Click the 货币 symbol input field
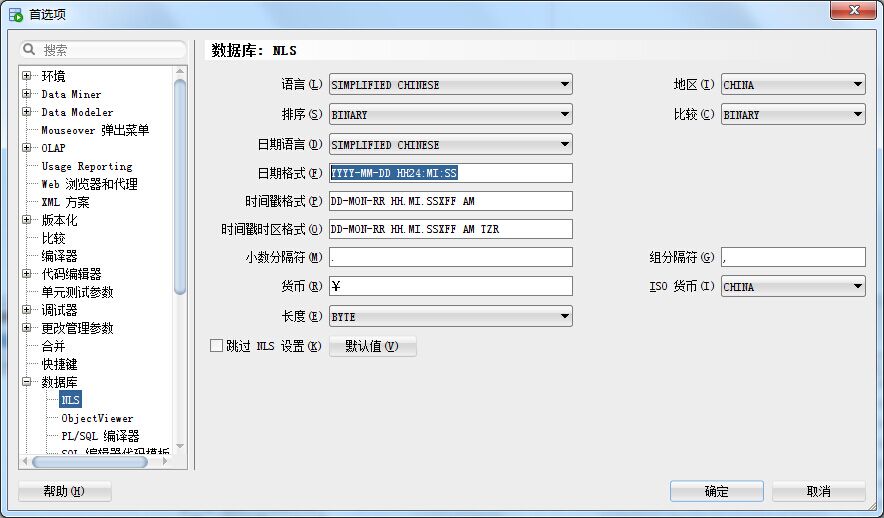 tap(451, 286)
